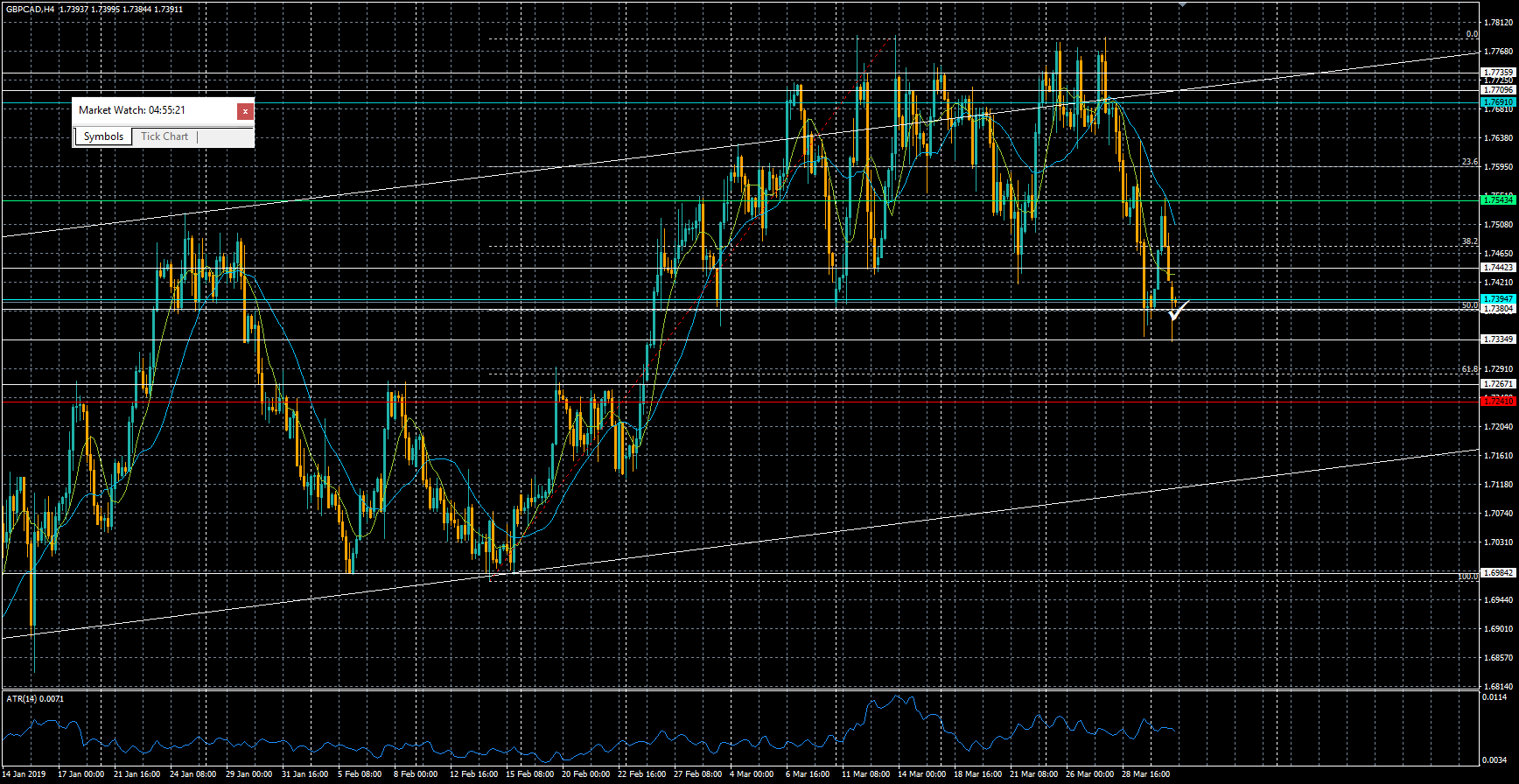
Task: Click the chart shift triangle marker at top
Action: (1182, 3)
